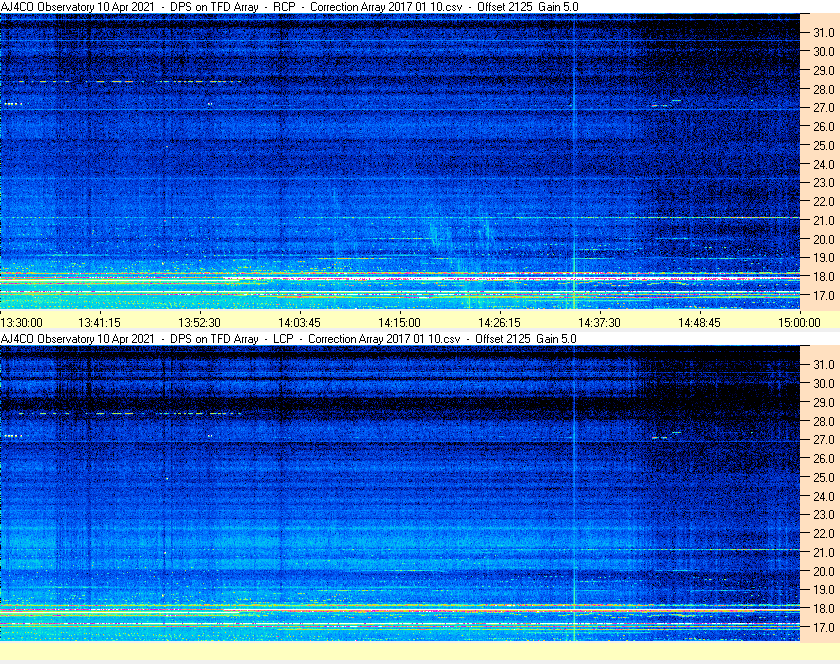Click the 29.0 frequency label in RCP panel
This screenshot has height=664, width=840.
point(824,70)
